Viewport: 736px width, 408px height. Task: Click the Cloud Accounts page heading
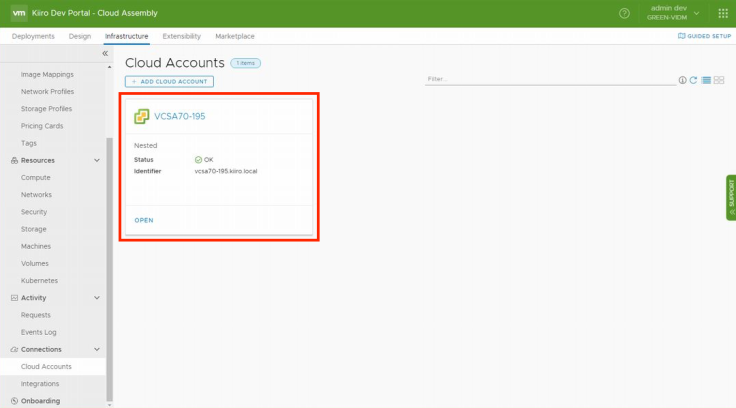pos(175,63)
